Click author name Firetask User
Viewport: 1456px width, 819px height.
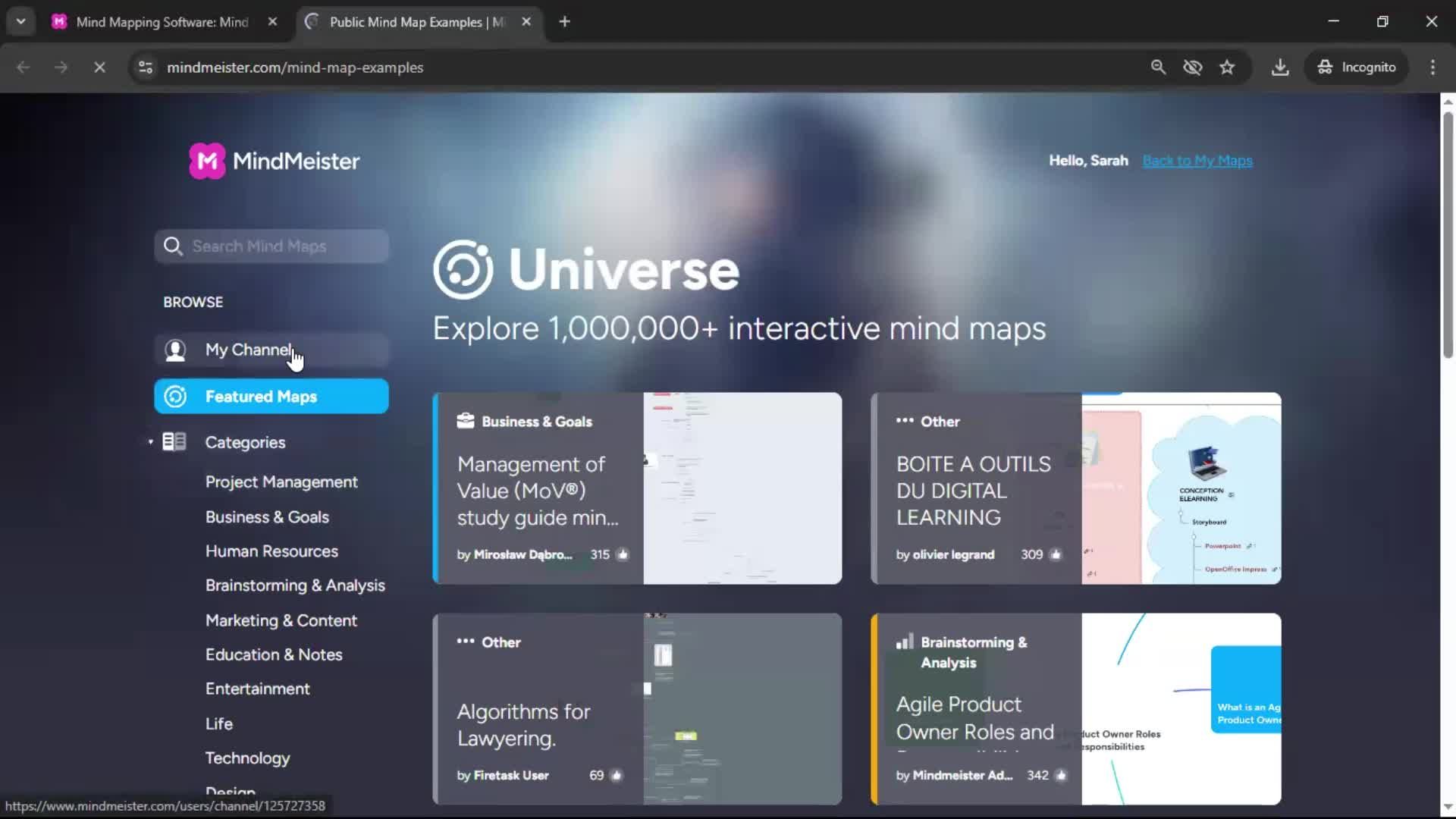pyautogui.click(x=510, y=775)
